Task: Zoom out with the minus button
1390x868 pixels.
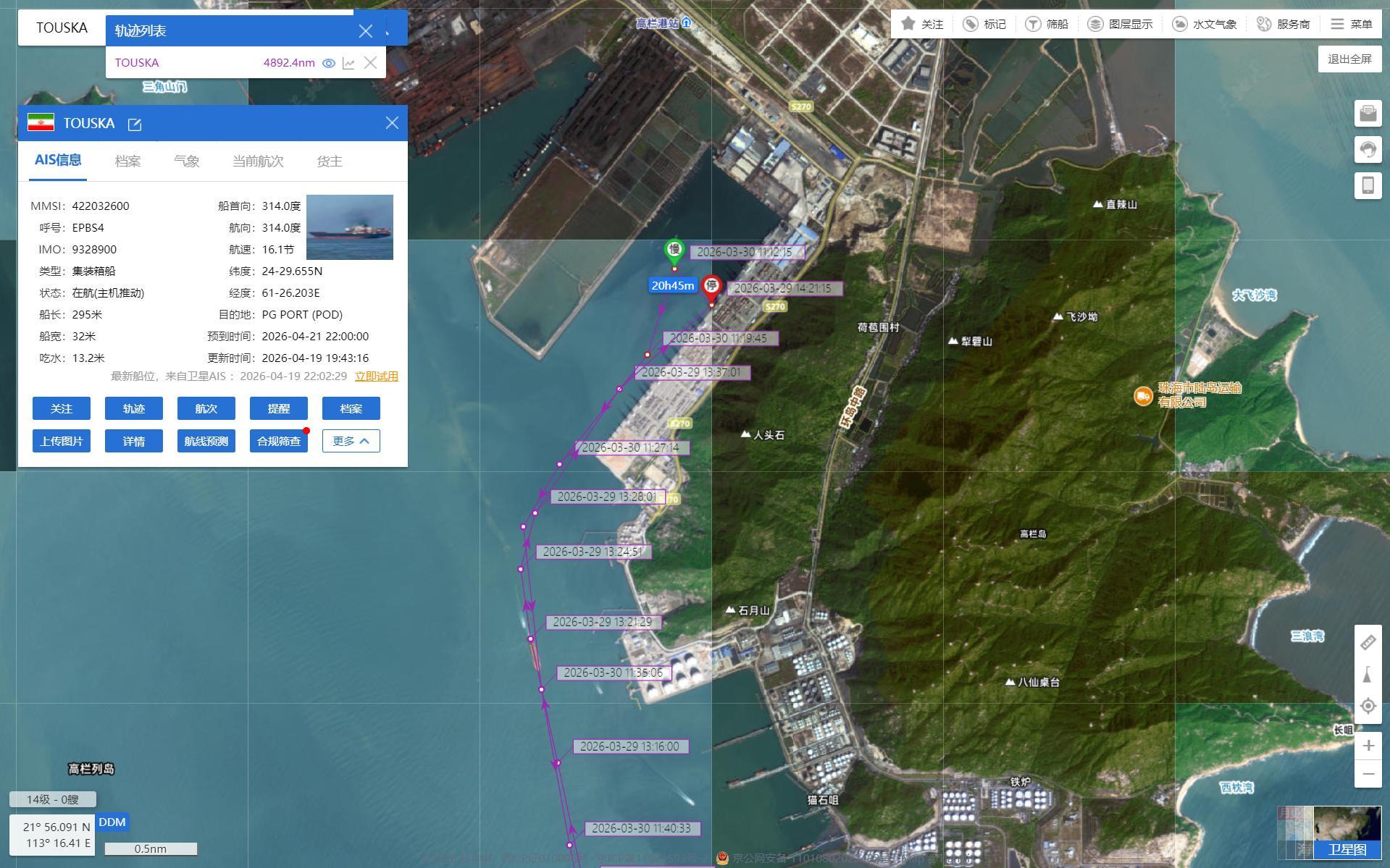Action: pyautogui.click(x=1368, y=774)
